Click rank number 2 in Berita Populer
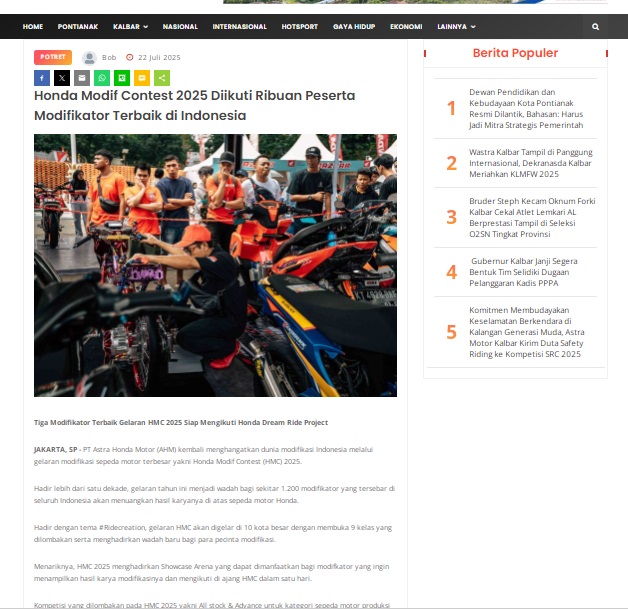The height and width of the screenshot is (609, 628). coord(451,163)
